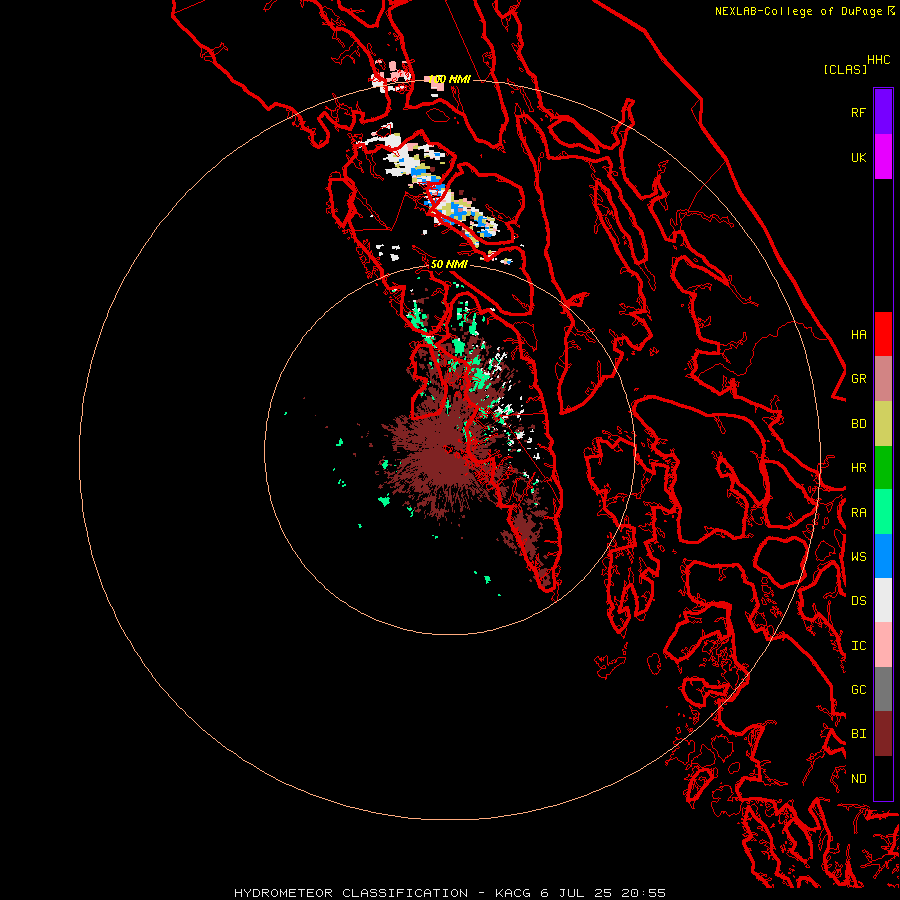The width and height of the screenshot is (900, 900).
Task: Click the HR legend label
Action: (x=858, y=468)
